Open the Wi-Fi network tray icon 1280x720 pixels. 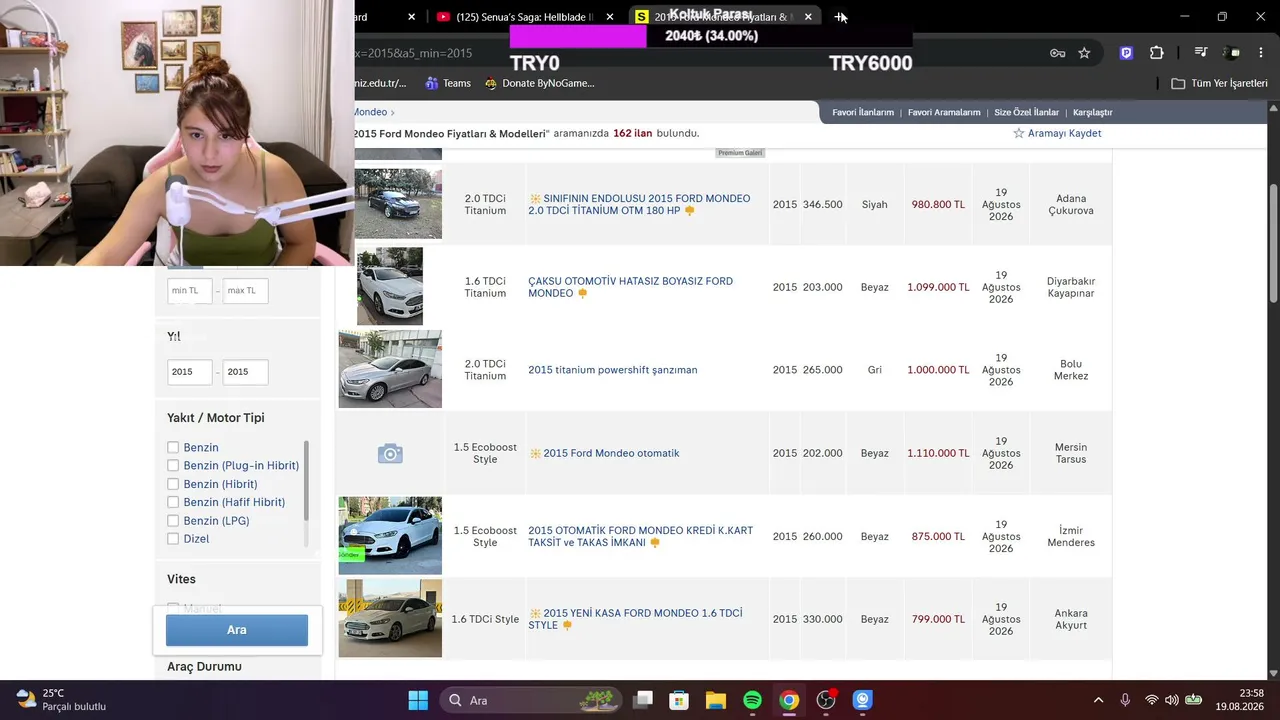pos(1152,700)
